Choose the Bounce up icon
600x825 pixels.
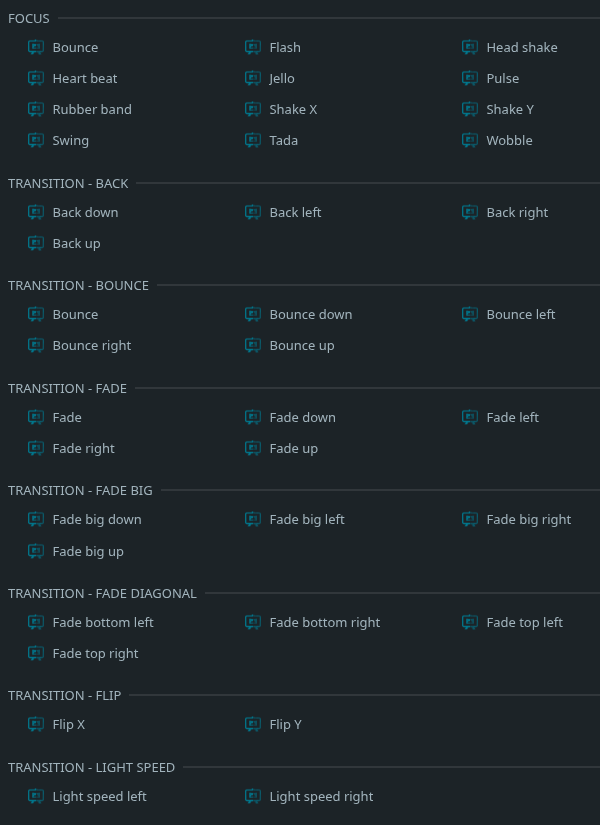[253, 346]
